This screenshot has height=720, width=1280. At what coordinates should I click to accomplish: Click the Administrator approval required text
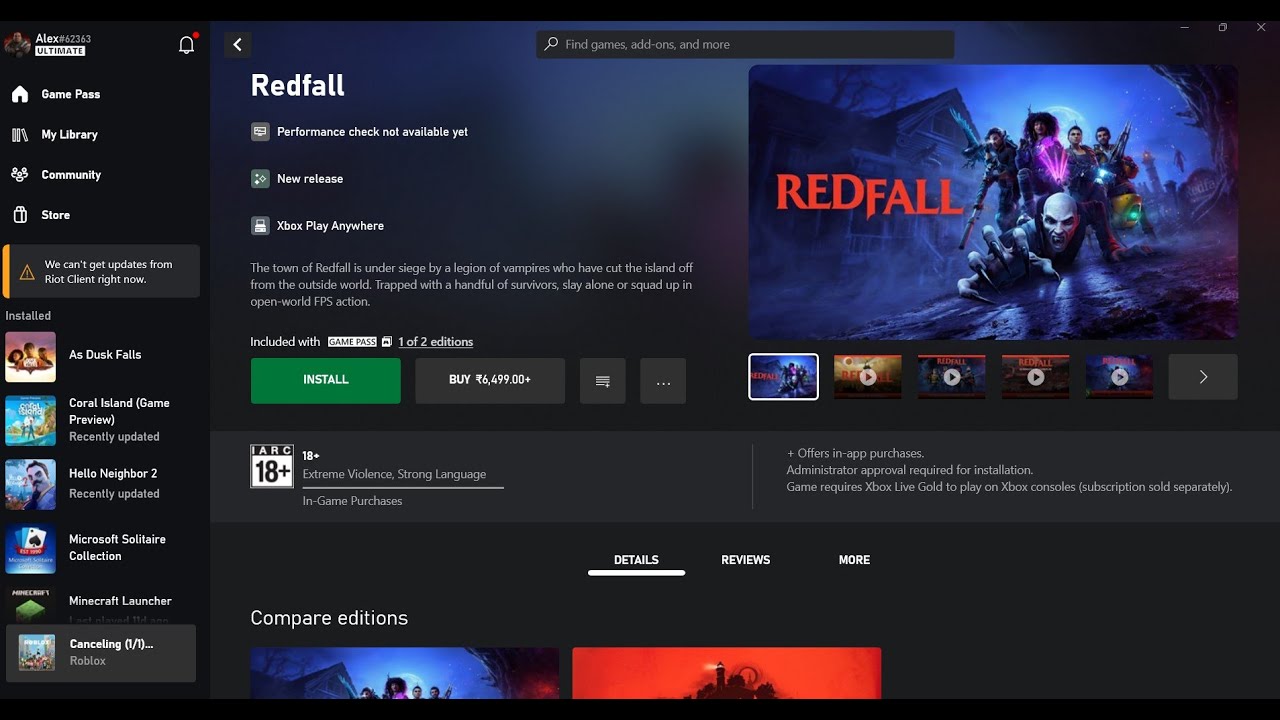tap(910, 470)
